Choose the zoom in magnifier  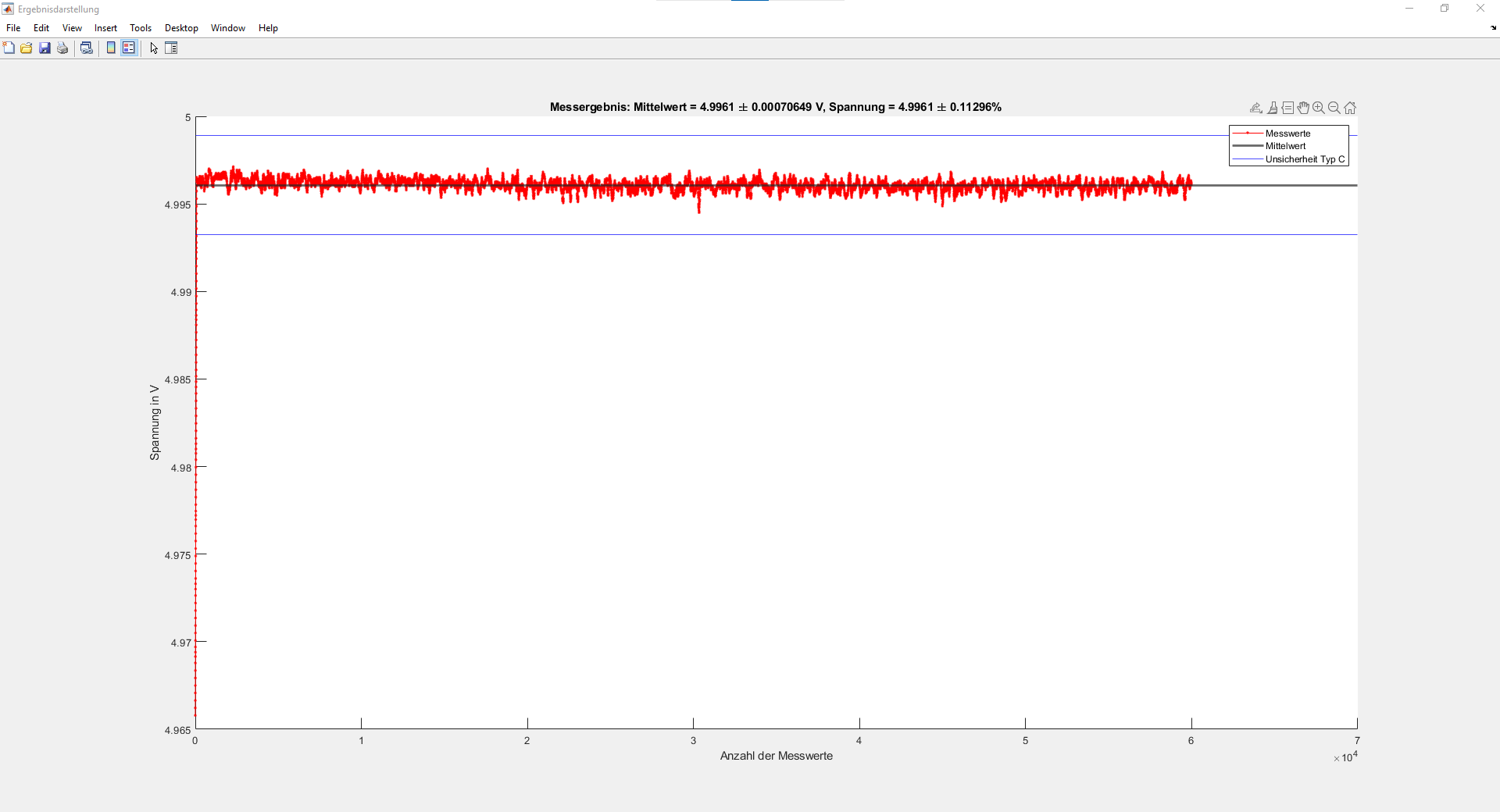click(1319, 108)
